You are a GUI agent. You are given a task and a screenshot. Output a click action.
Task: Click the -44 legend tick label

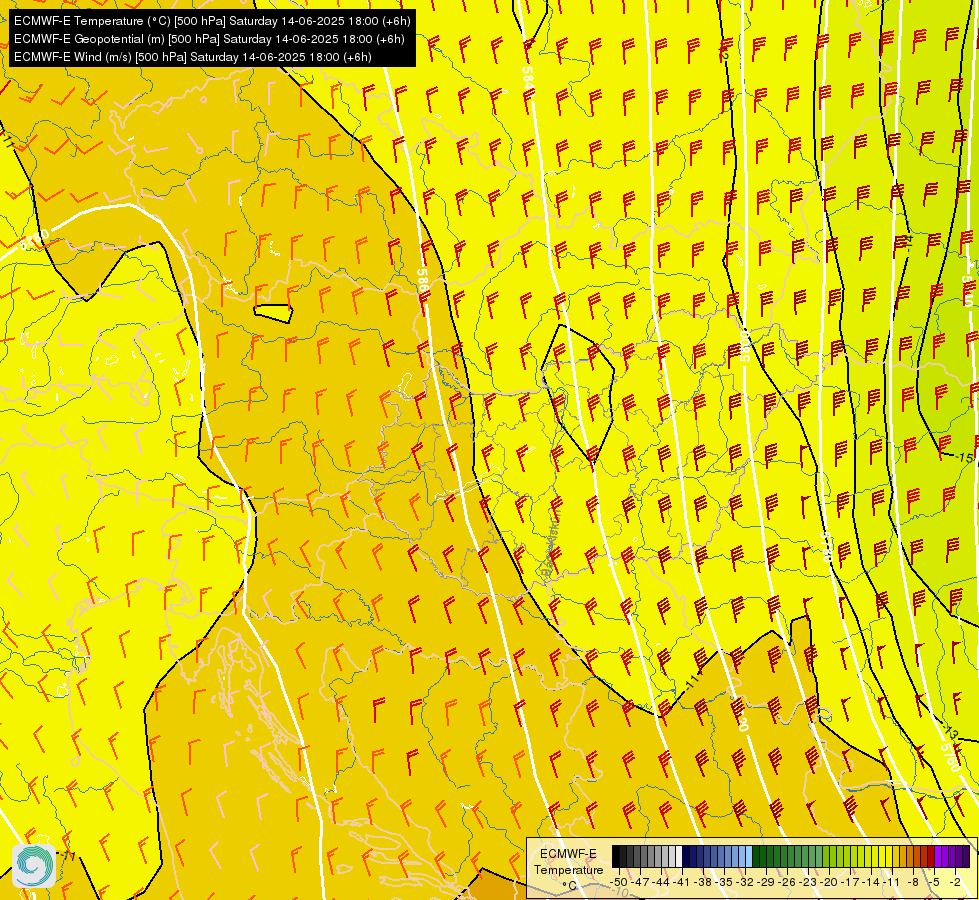[661, 882]
